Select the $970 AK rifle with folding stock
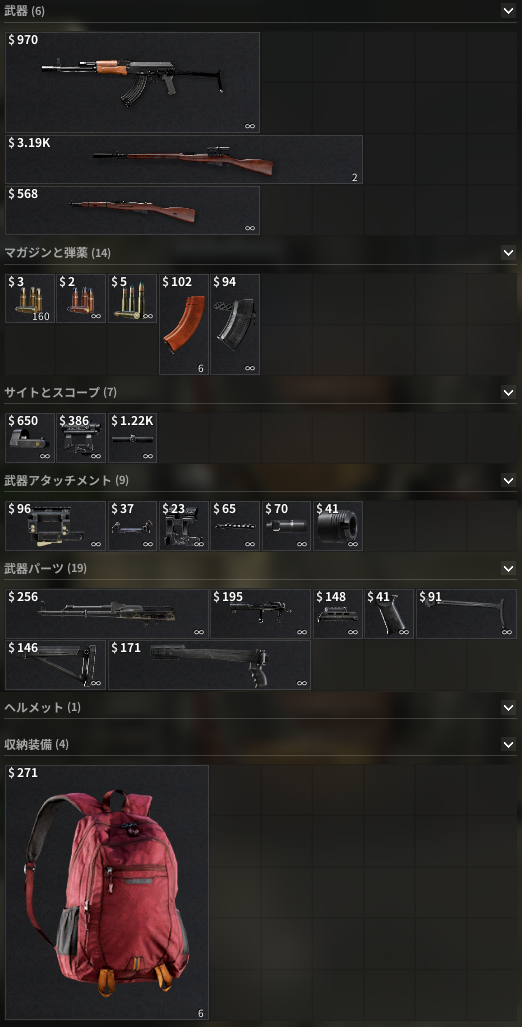The height and width of the screenshot is (1027, 522). pos(132,83)
